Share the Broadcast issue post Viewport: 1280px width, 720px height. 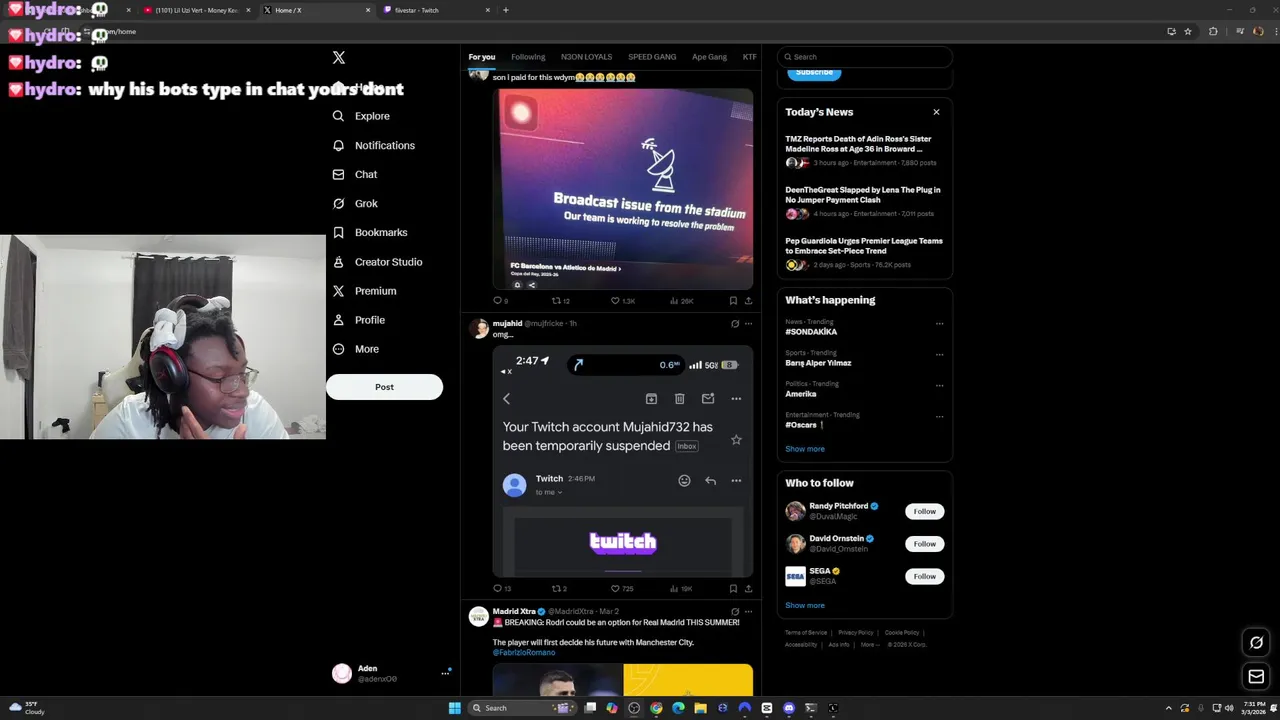pos(748,300)
